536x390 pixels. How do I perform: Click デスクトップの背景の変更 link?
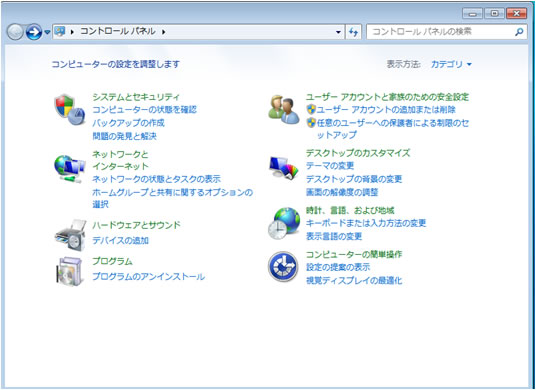(354, 179)
